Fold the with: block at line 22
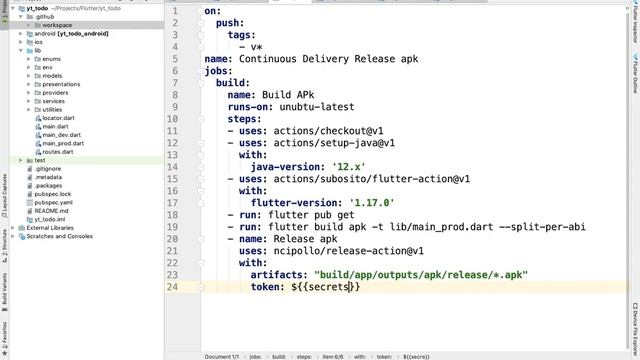This screenshot has height=360, width=640. [x=200, y=263]
